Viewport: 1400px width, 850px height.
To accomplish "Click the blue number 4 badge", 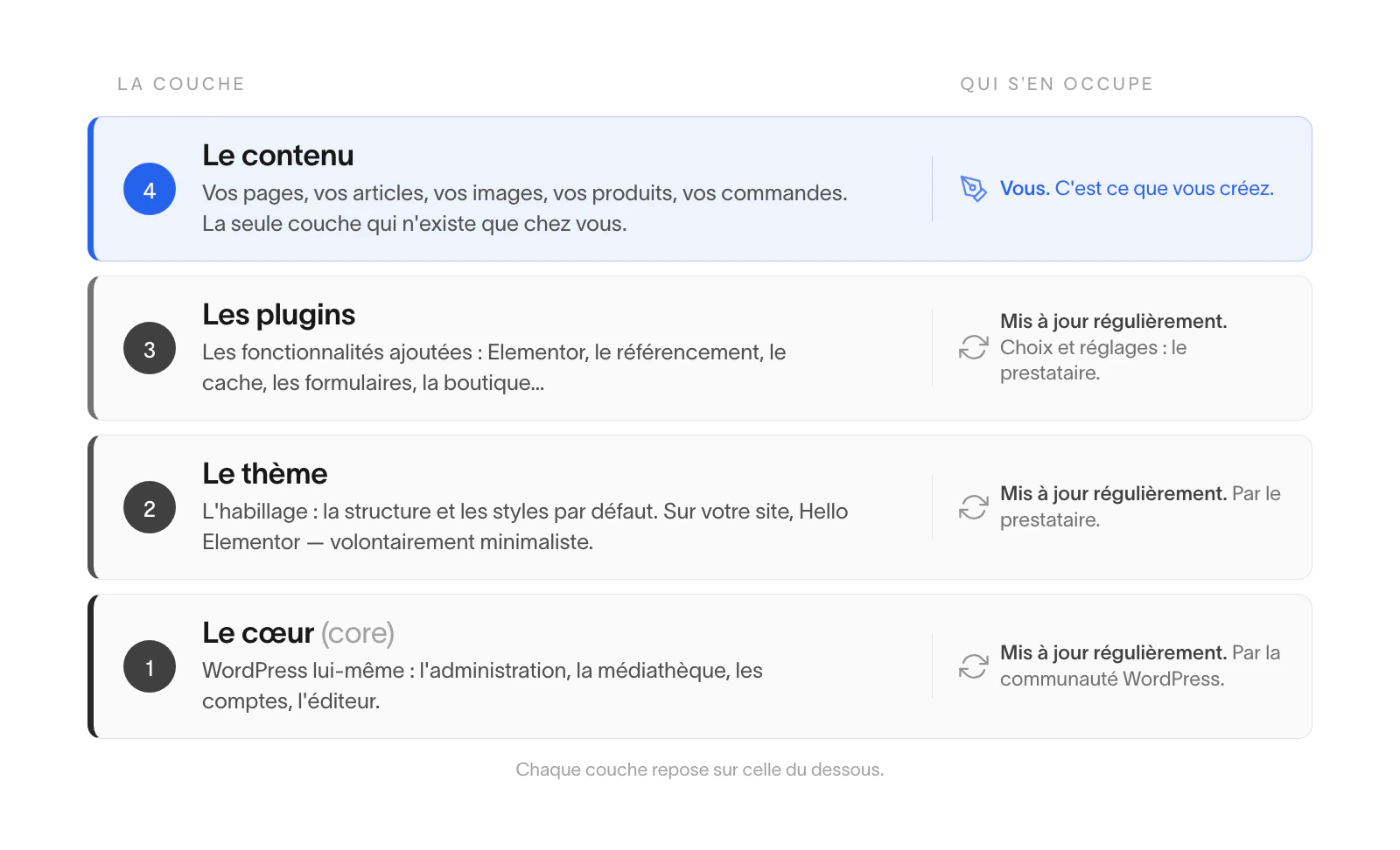I will point(150,189).
